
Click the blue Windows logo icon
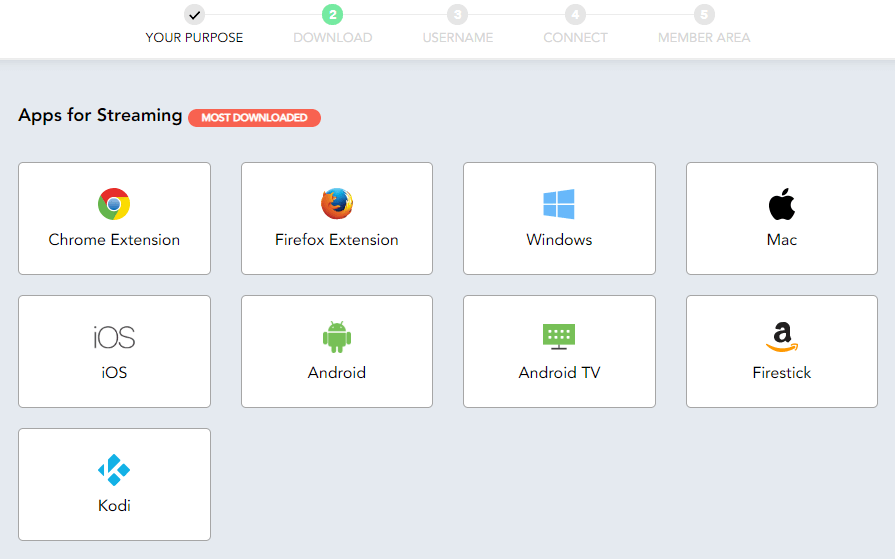click(x=559, y=204)
